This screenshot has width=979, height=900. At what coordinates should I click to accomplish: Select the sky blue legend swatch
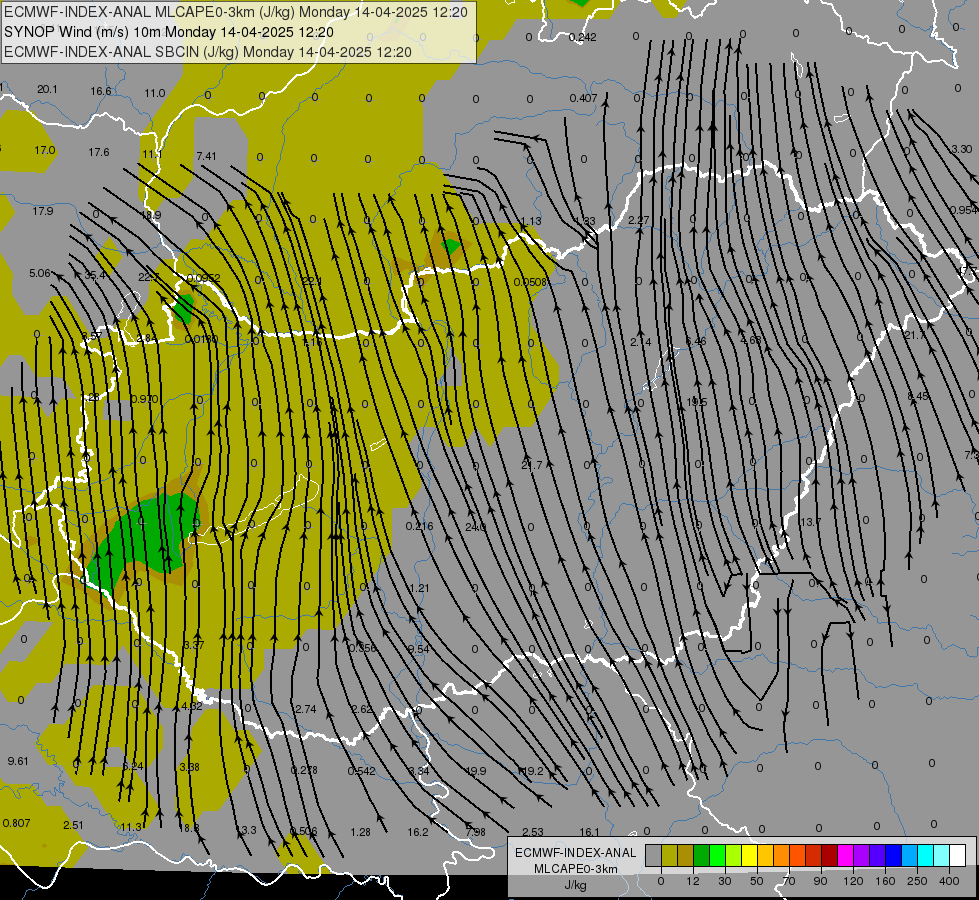(x=909, y=855)
